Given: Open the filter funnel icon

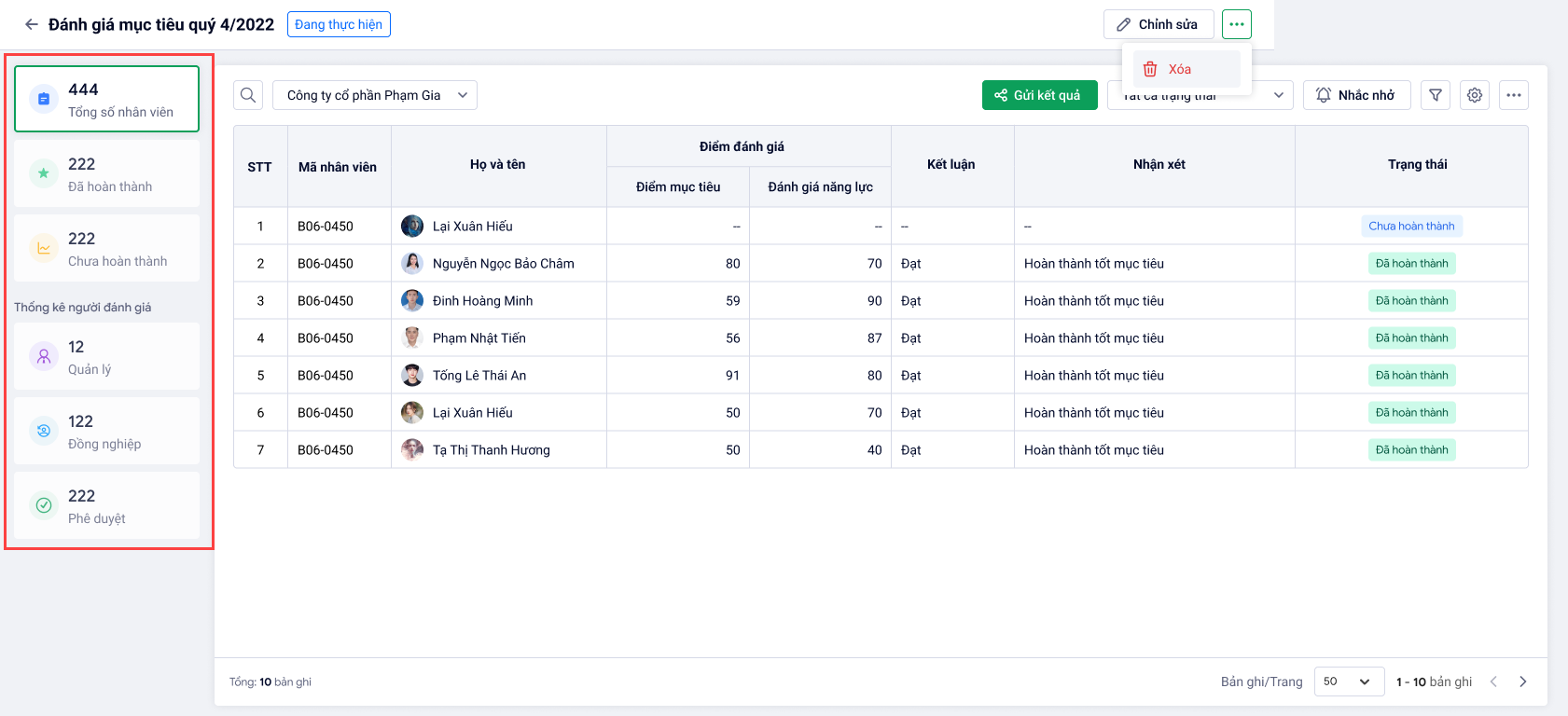Looking at the screenshot, I should pyautogui.click(x=1436, y=95).
